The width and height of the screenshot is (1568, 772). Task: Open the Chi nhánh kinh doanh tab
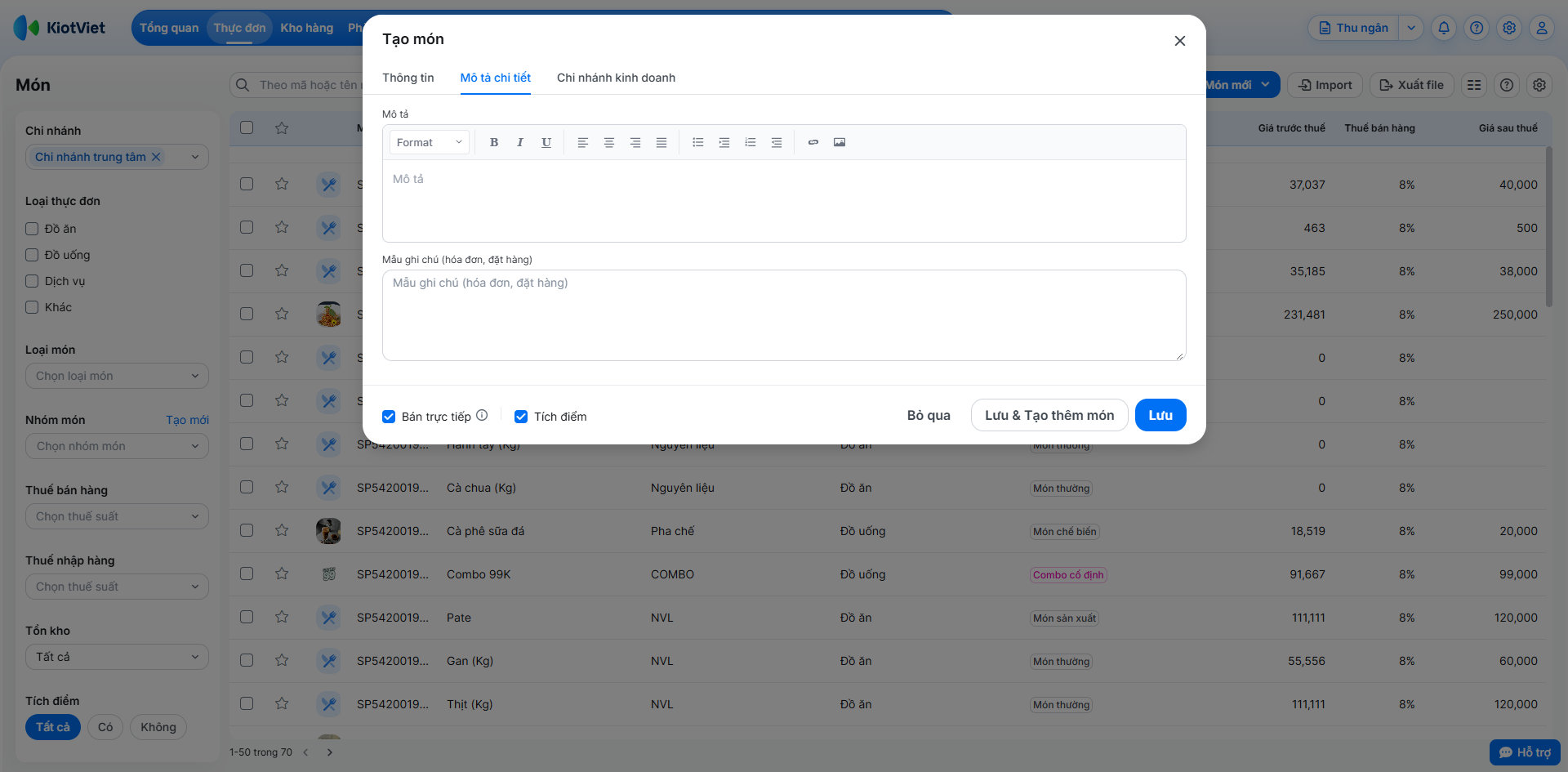click(x=616, y=78)
